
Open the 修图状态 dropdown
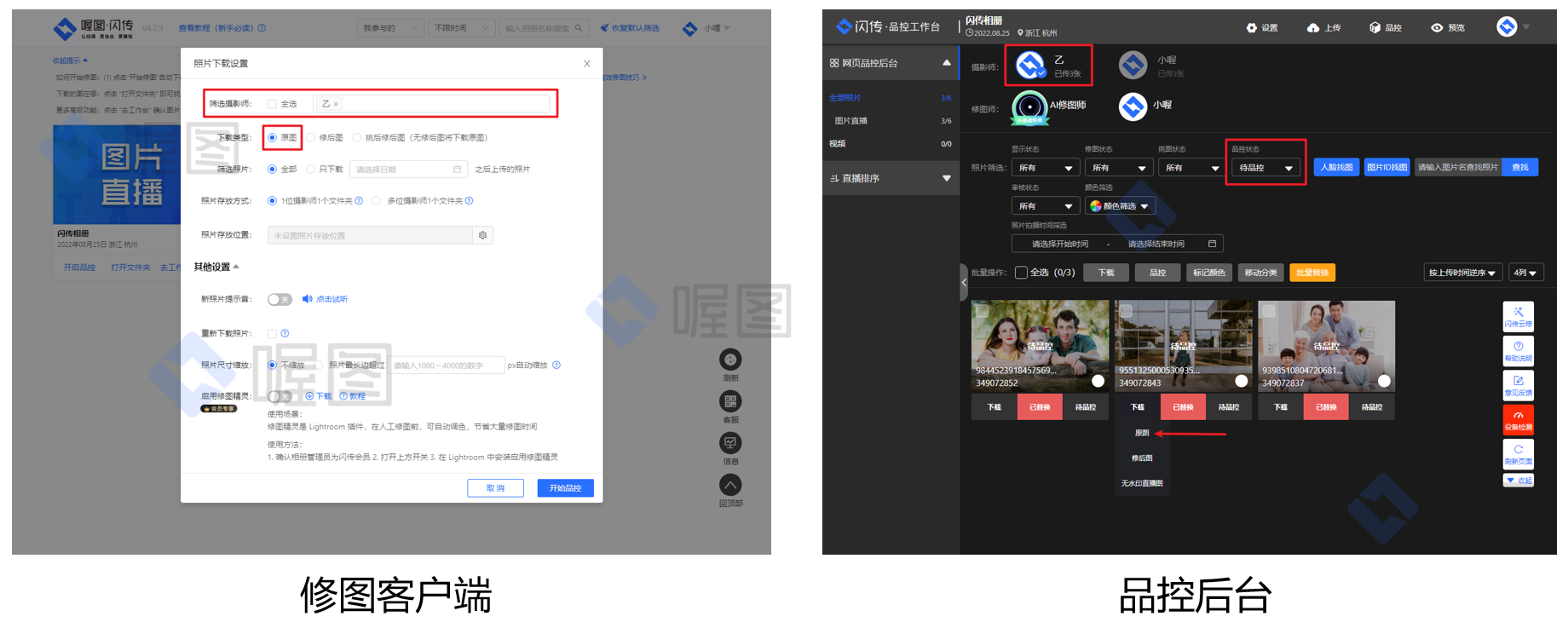pyautogui.click(x=1118, y=168)
